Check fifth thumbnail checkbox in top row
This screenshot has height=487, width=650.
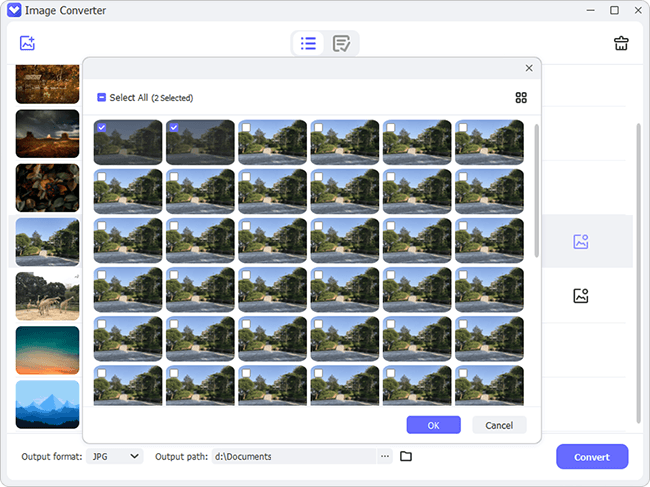391,128
